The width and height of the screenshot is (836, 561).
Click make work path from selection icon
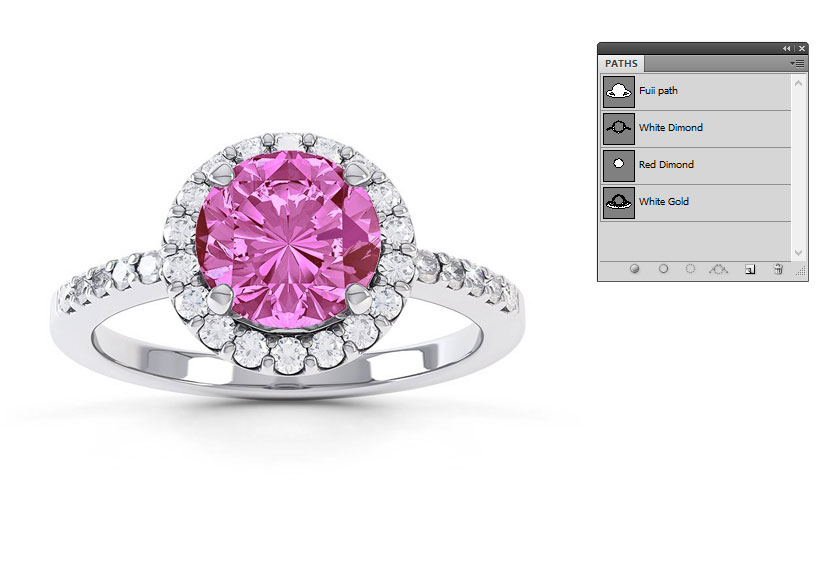718,269
